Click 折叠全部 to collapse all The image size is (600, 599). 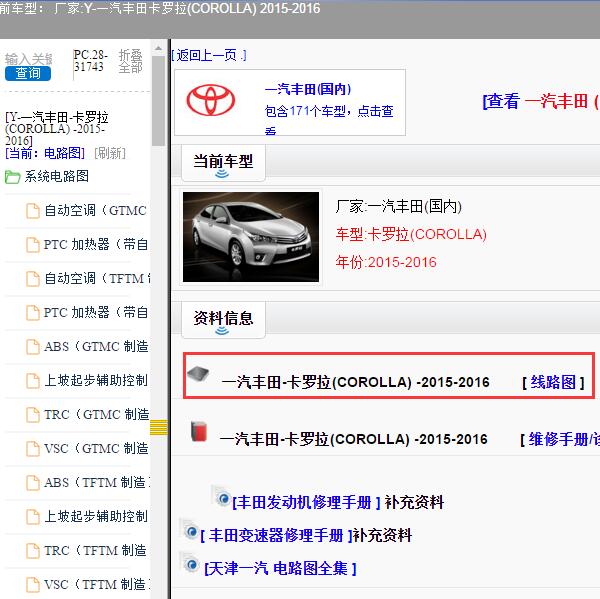130,61
